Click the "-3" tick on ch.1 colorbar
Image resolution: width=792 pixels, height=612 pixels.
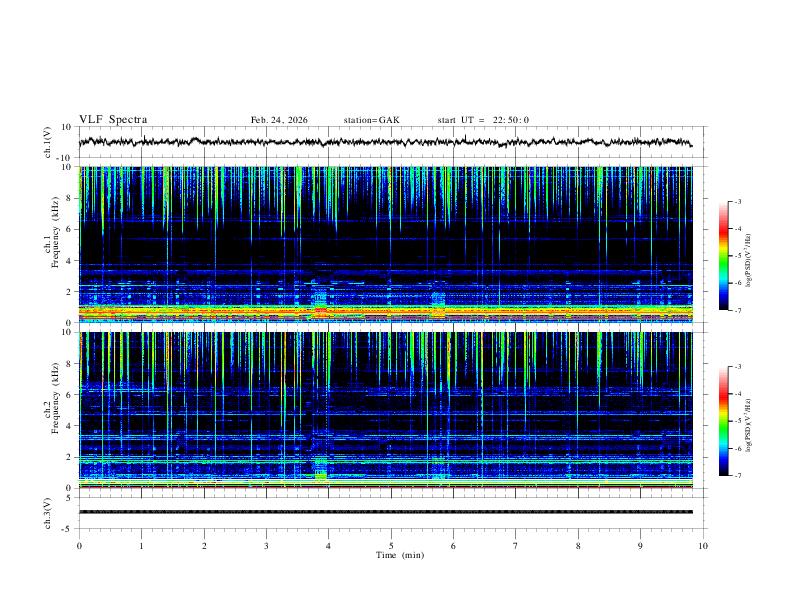click(x=737, y=201)
